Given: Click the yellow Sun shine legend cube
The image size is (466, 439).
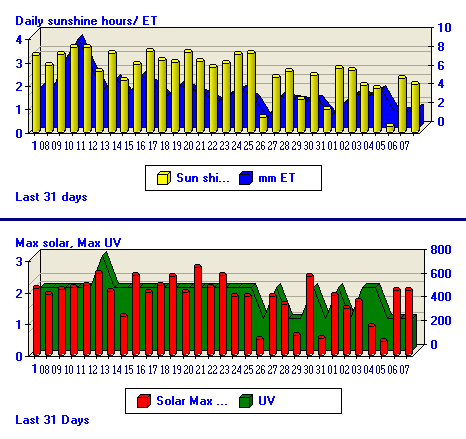Looking at the screenshot, I should pyautogui.click(x=164, y=178).
